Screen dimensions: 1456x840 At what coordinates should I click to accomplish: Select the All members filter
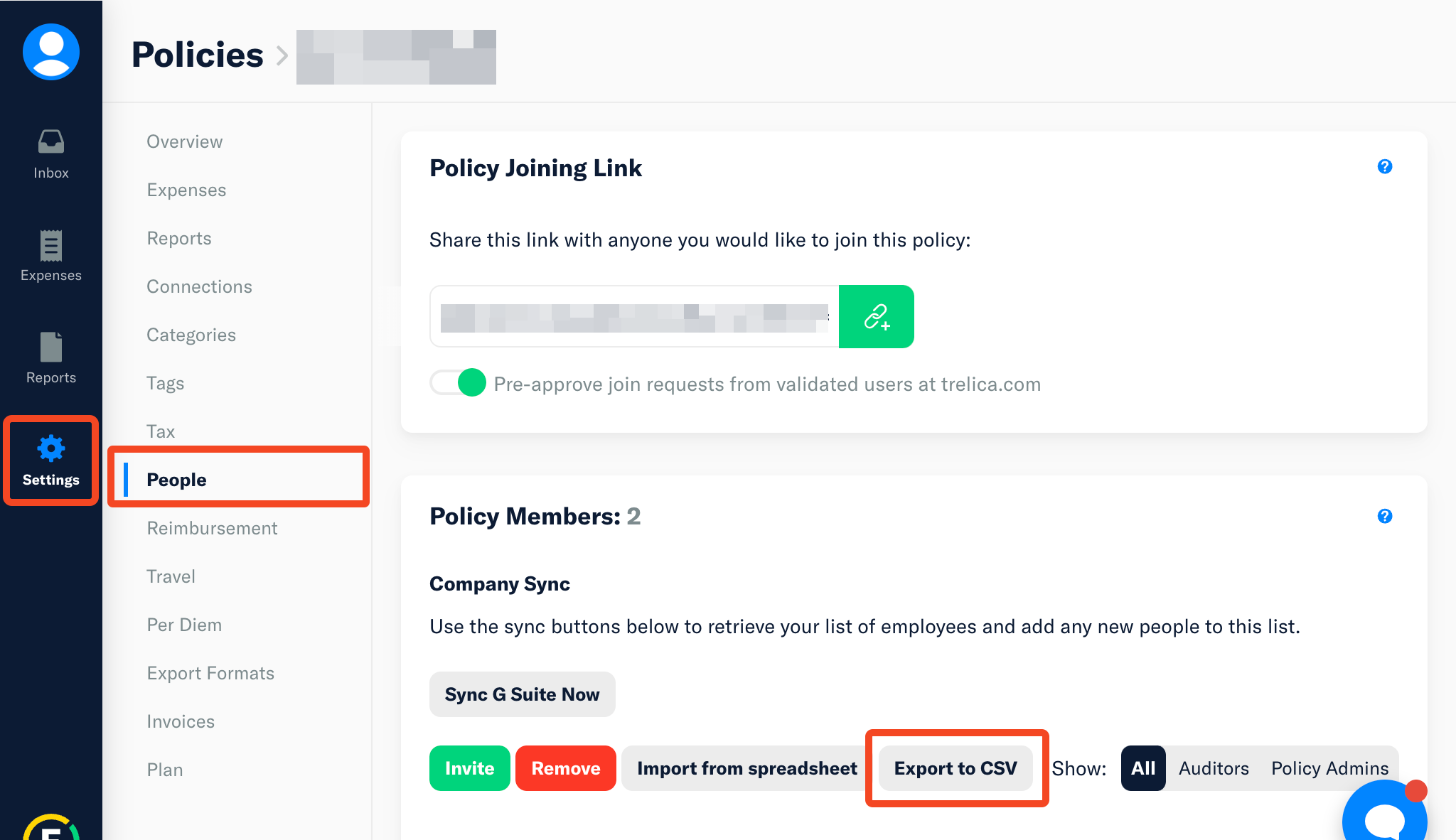click(x=1142, y=768)
